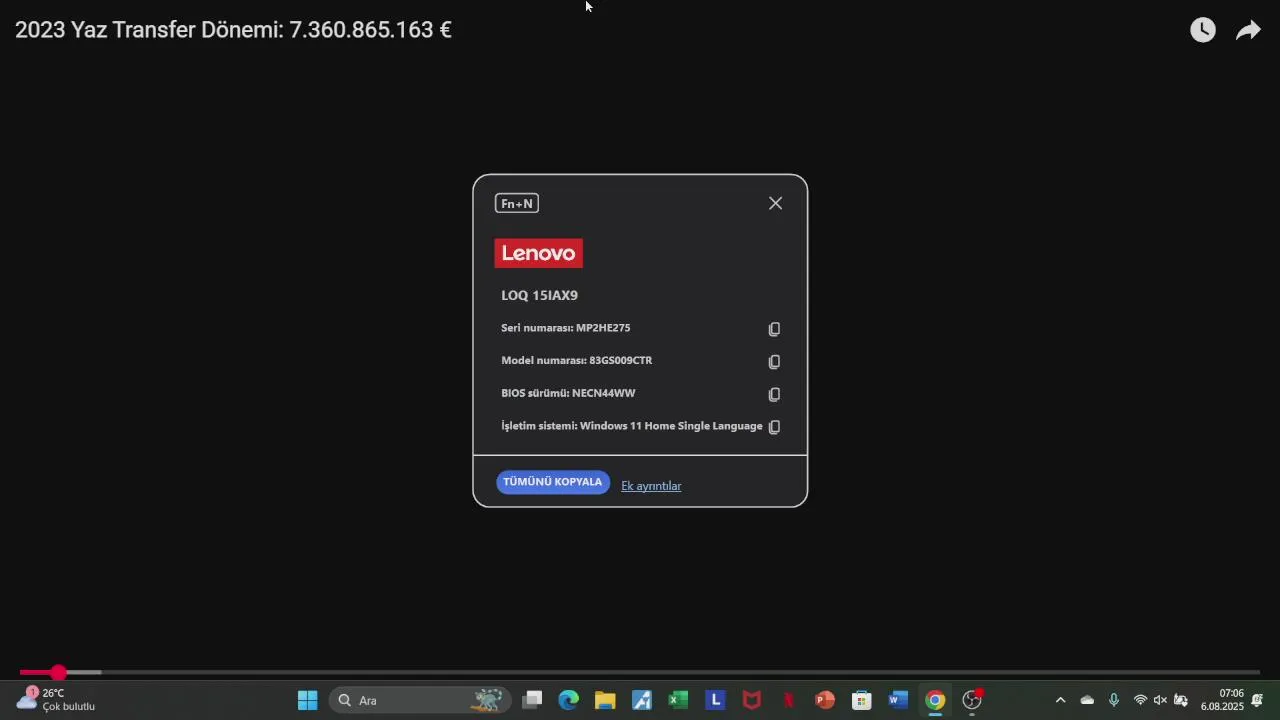Open the Windows Start menu

(x=308, y=700)
